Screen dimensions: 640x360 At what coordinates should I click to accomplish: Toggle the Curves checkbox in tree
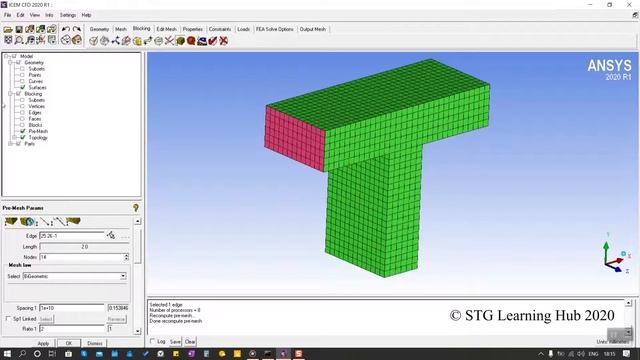[23, 81]
